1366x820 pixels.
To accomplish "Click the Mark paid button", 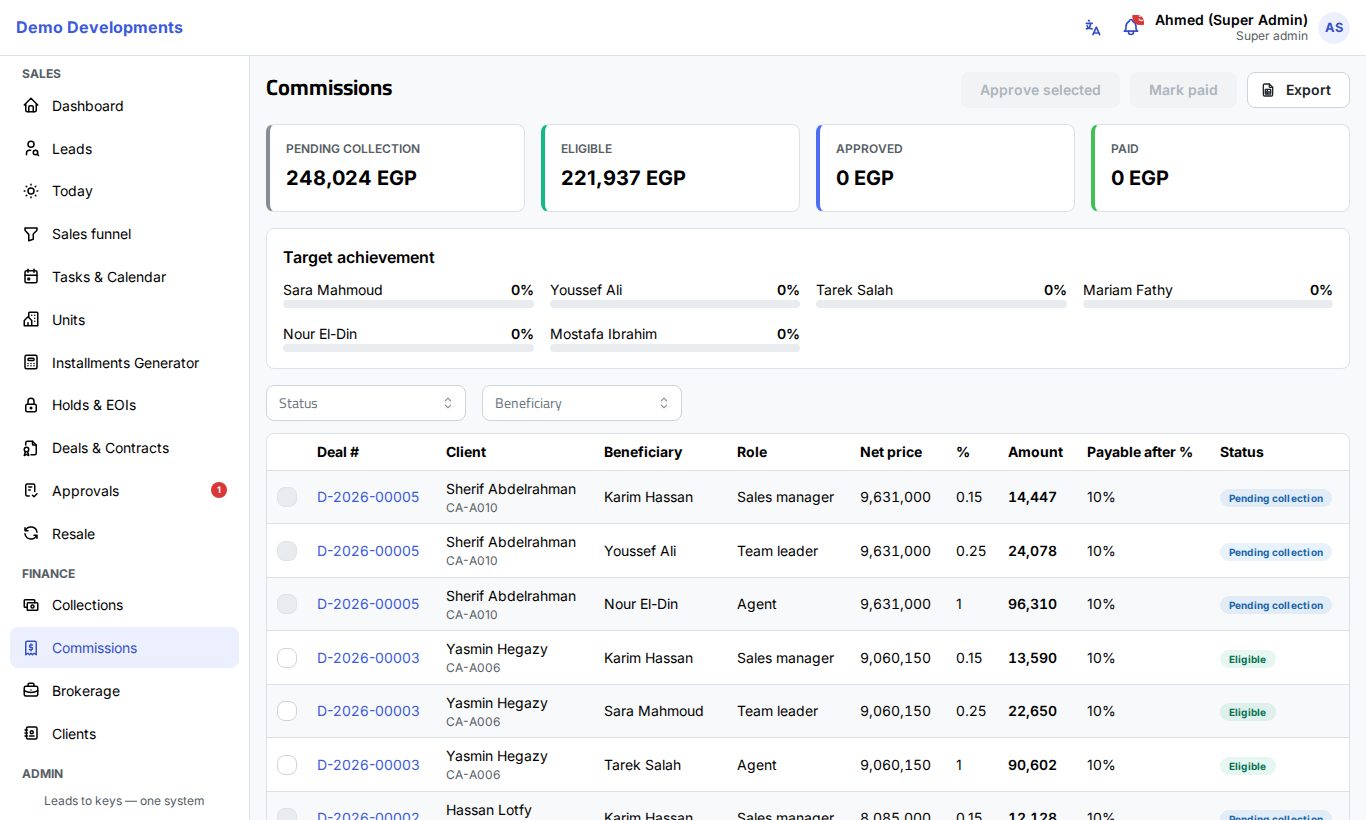I will coord(1183,90).
